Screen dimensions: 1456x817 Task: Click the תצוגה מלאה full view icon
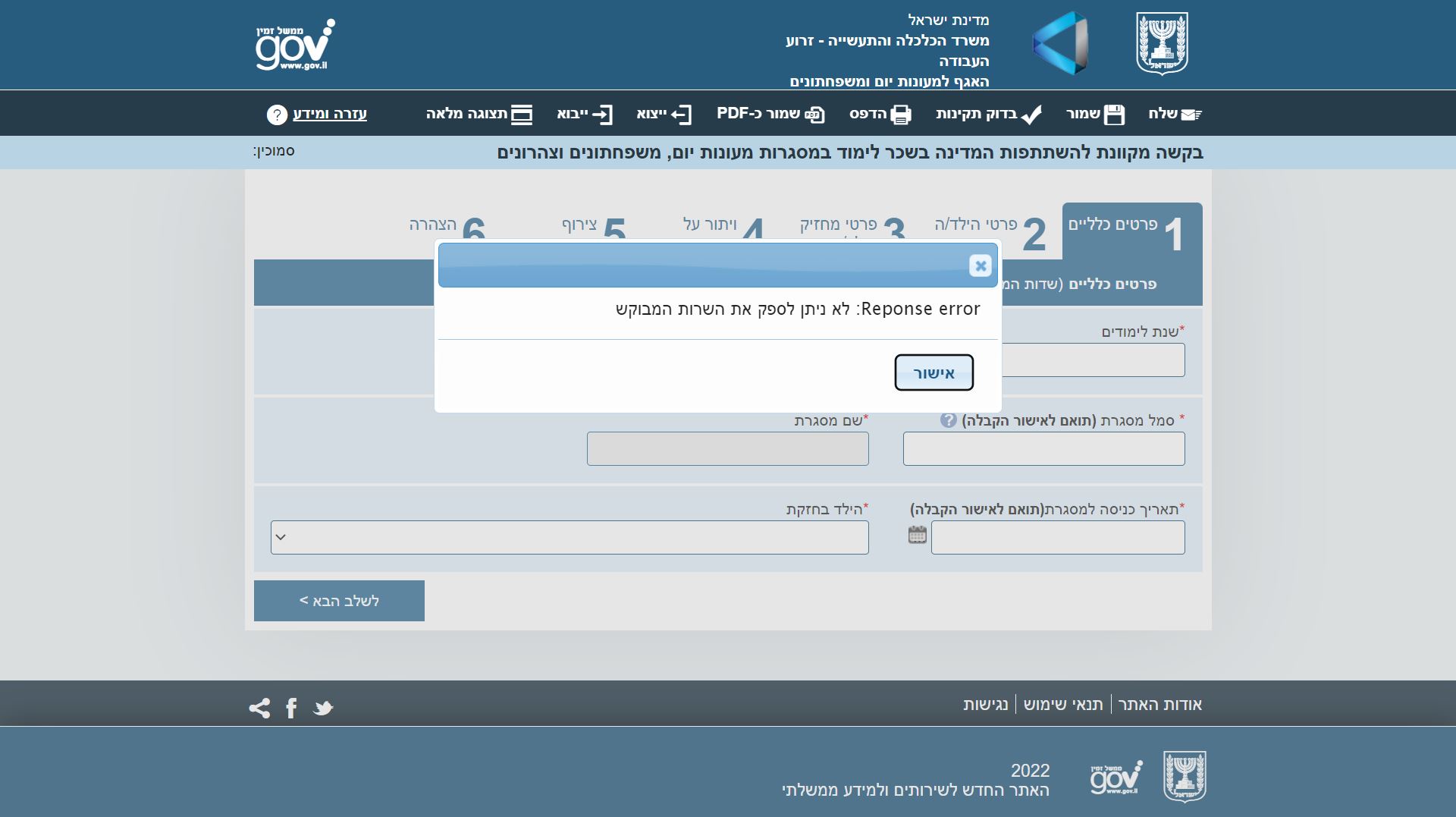tap(522, 115)
